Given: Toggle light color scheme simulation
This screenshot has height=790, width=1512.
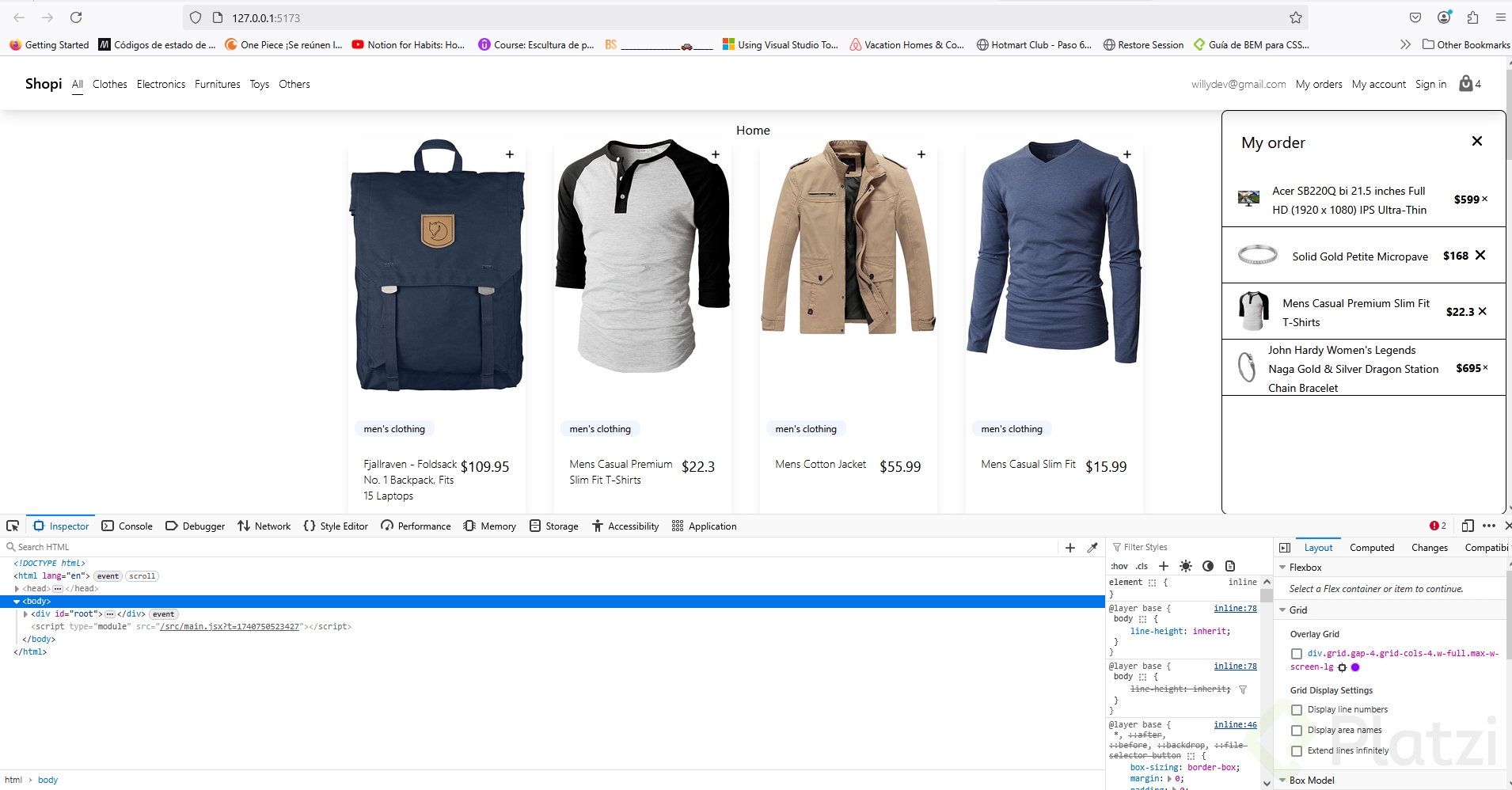Looking at the screenshot, I should pos(1186,566).
